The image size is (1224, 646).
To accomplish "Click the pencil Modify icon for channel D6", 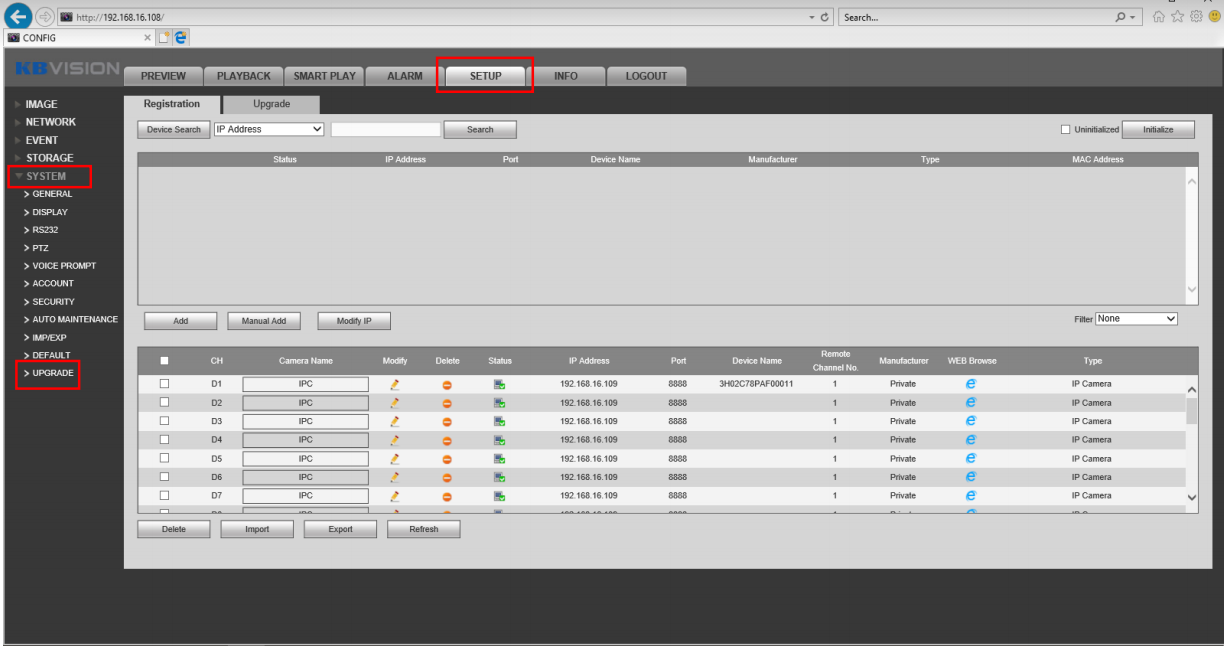I will click(394, 477).
